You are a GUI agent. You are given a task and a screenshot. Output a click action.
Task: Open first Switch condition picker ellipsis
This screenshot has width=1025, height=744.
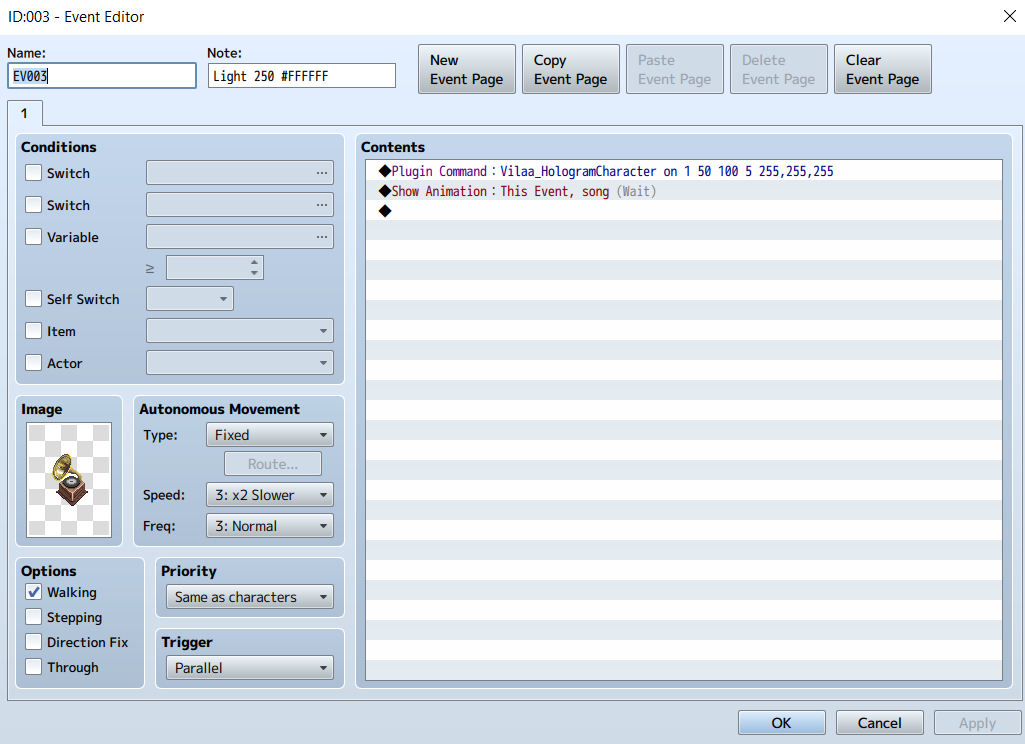(322, 173)
